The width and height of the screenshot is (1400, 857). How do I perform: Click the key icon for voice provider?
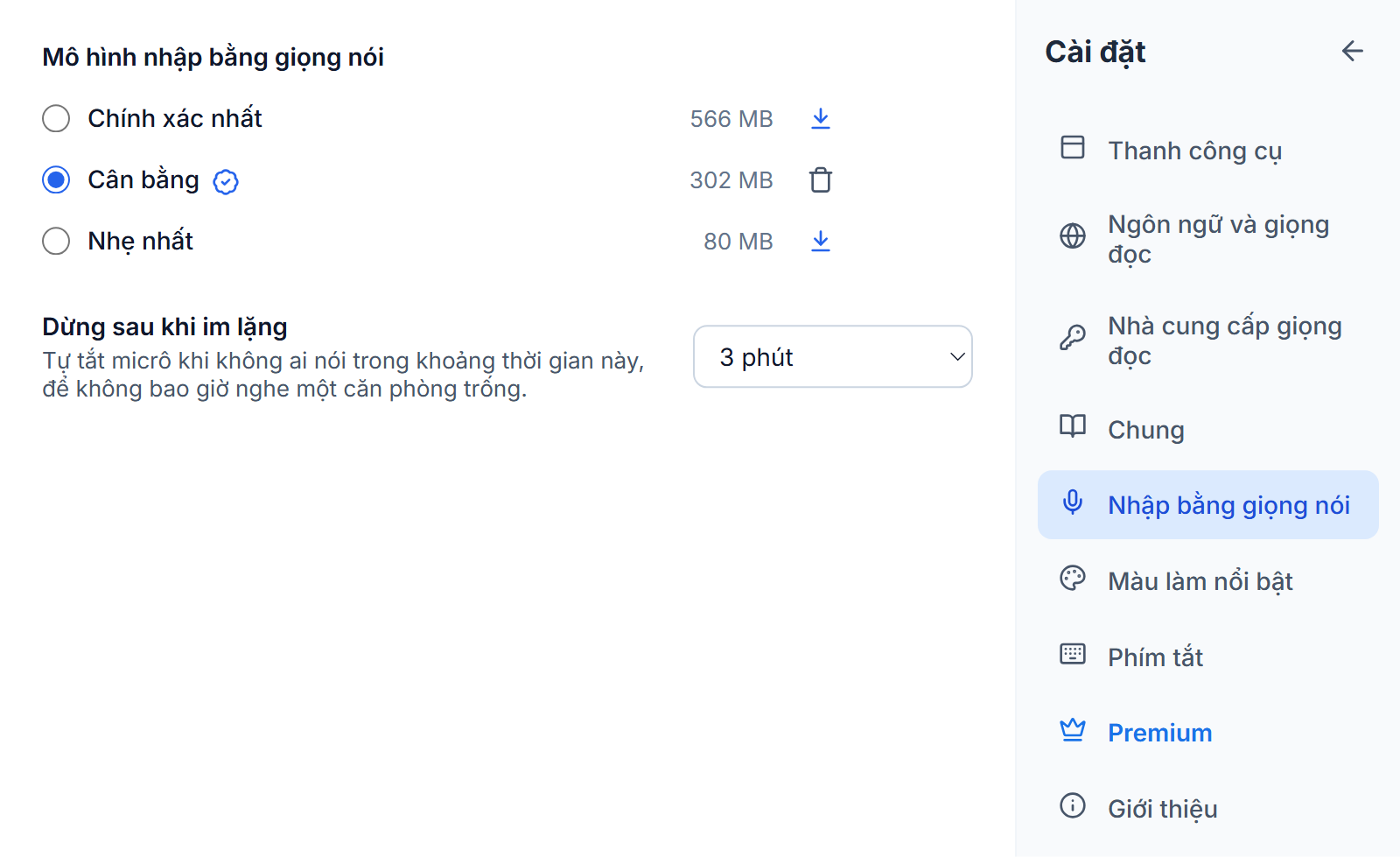click(x=1072, y=337)
